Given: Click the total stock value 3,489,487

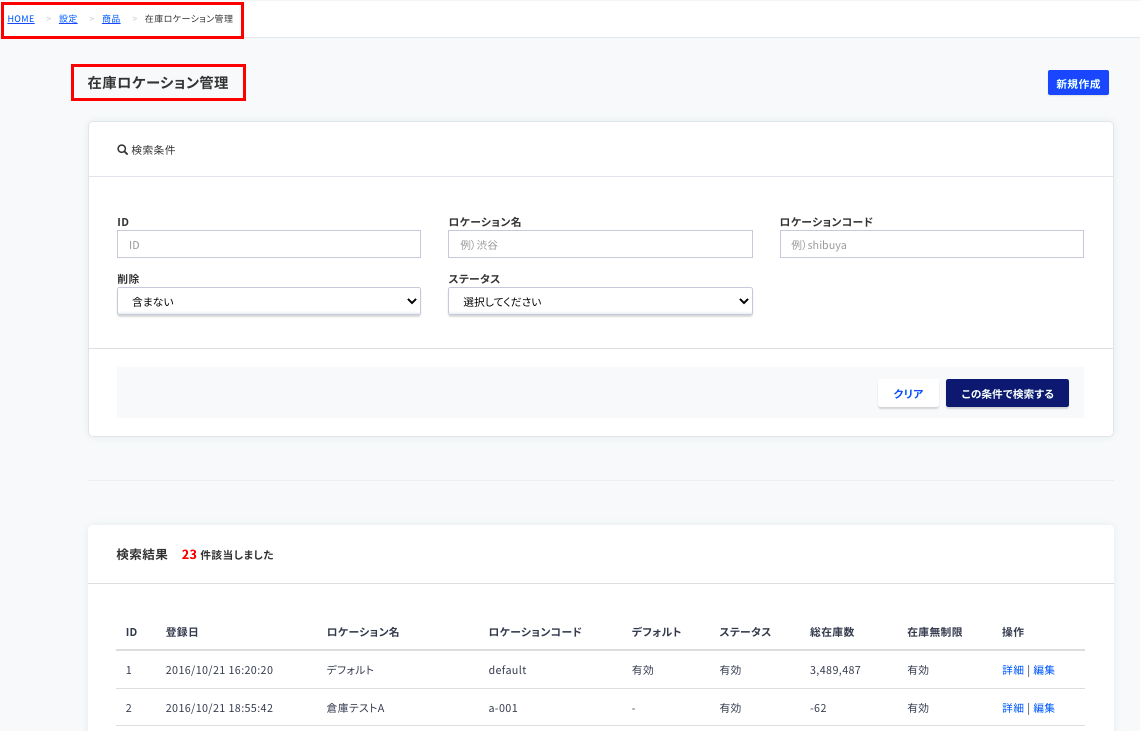Looking at the screenshot, I should [x=835, y=670].
